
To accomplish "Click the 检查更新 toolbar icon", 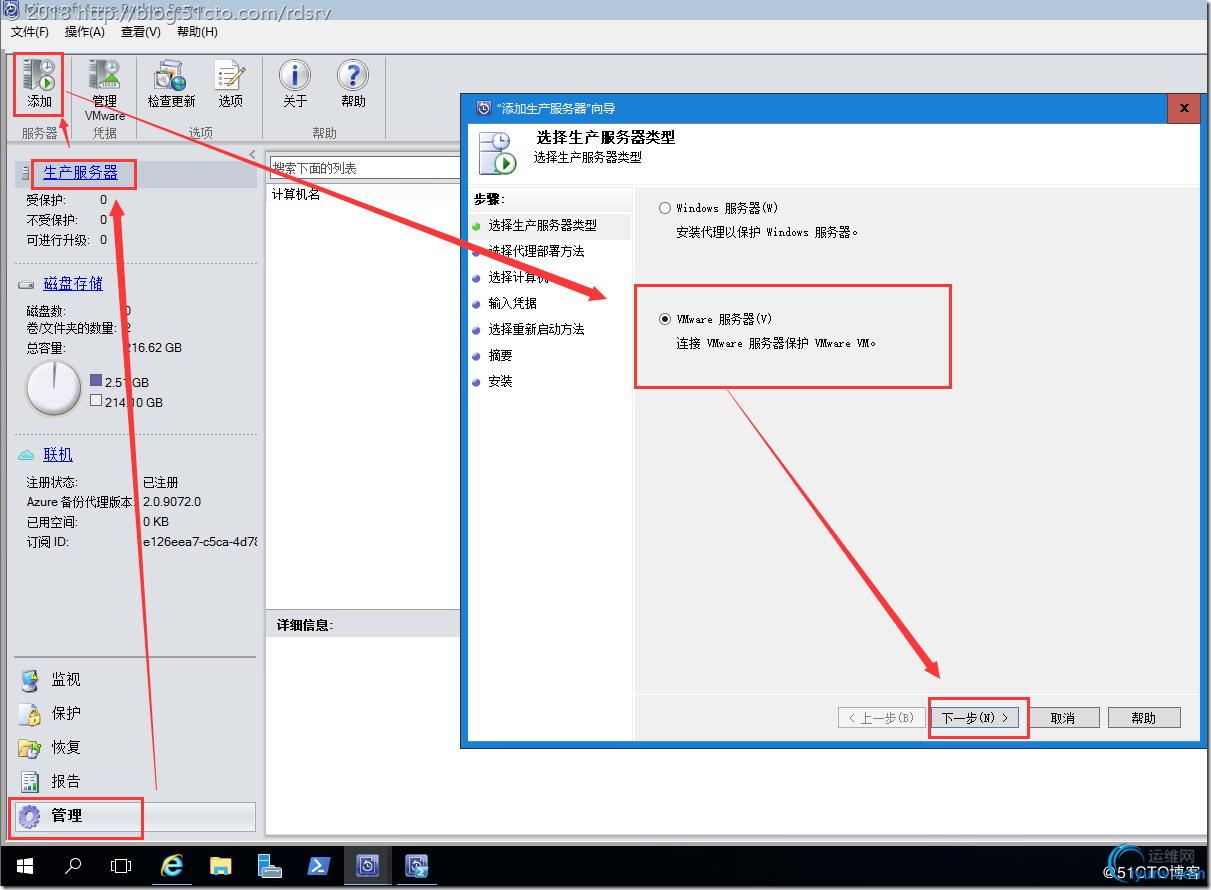I will click(x=171, y=85).
